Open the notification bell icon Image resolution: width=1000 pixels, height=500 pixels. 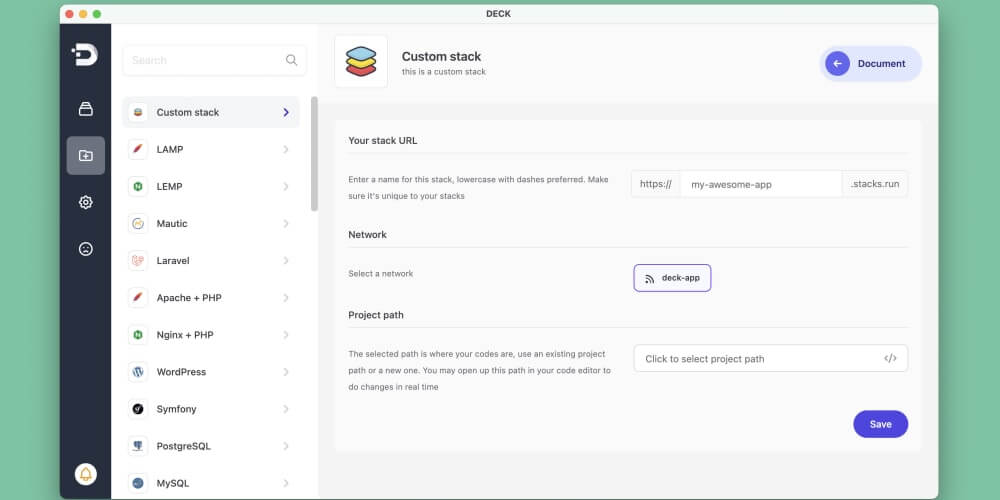pyautogui.click(x=85, y=474)
